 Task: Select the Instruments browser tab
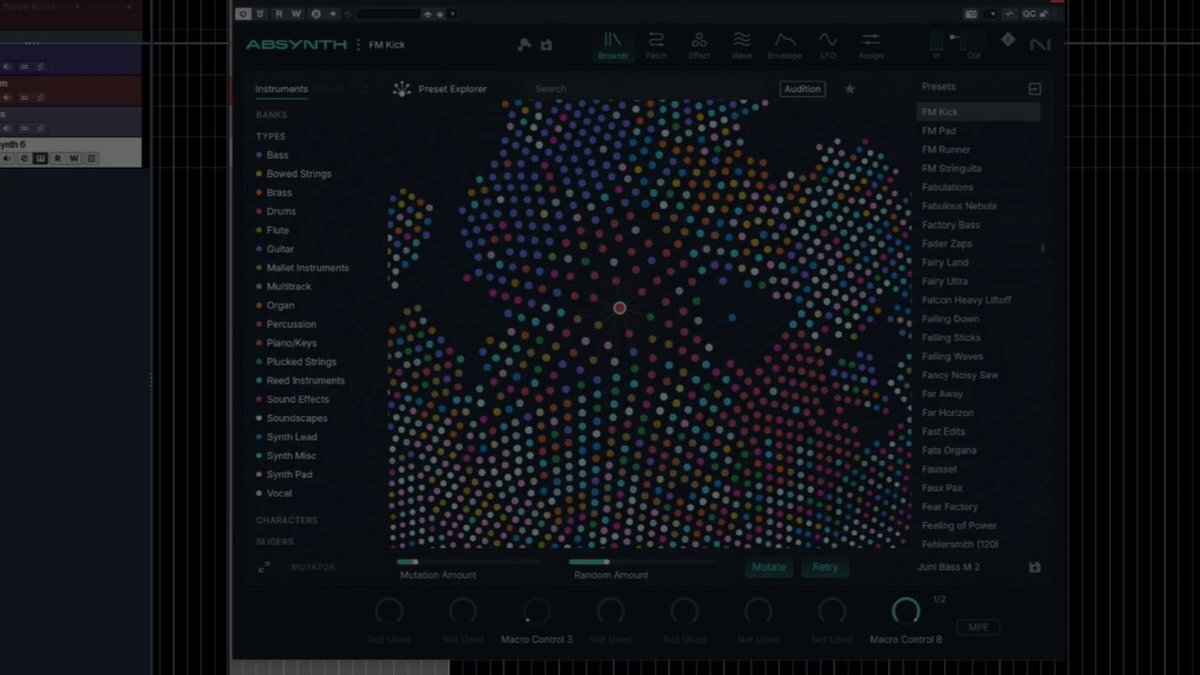coord(281,89)
